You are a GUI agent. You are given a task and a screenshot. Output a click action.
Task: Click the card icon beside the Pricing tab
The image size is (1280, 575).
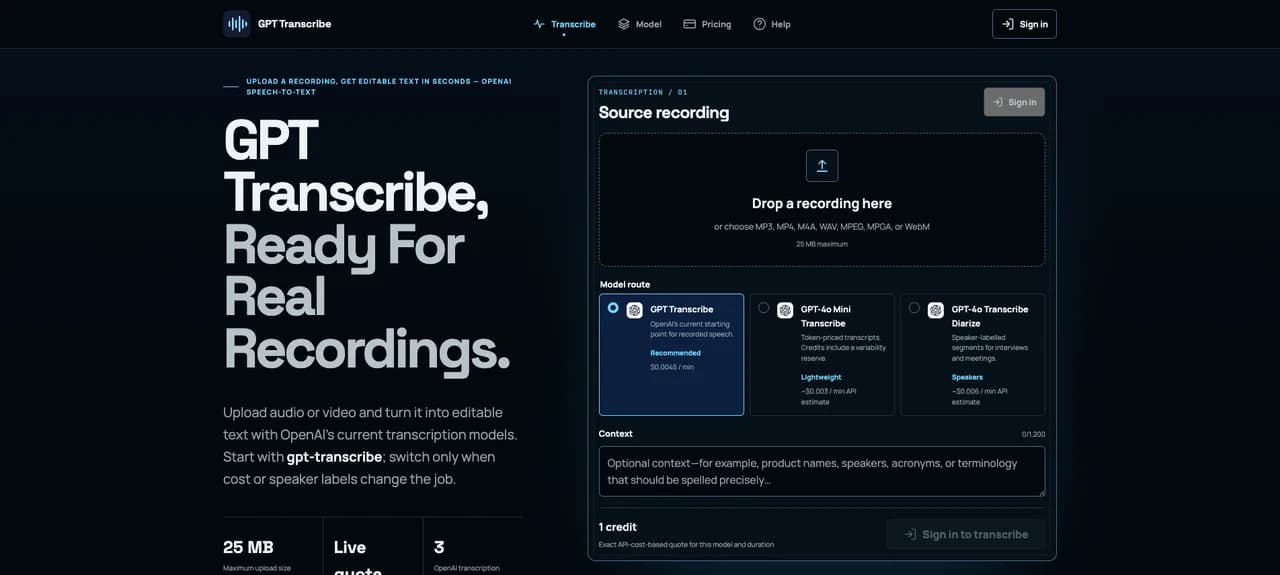(x=690, y=24)
